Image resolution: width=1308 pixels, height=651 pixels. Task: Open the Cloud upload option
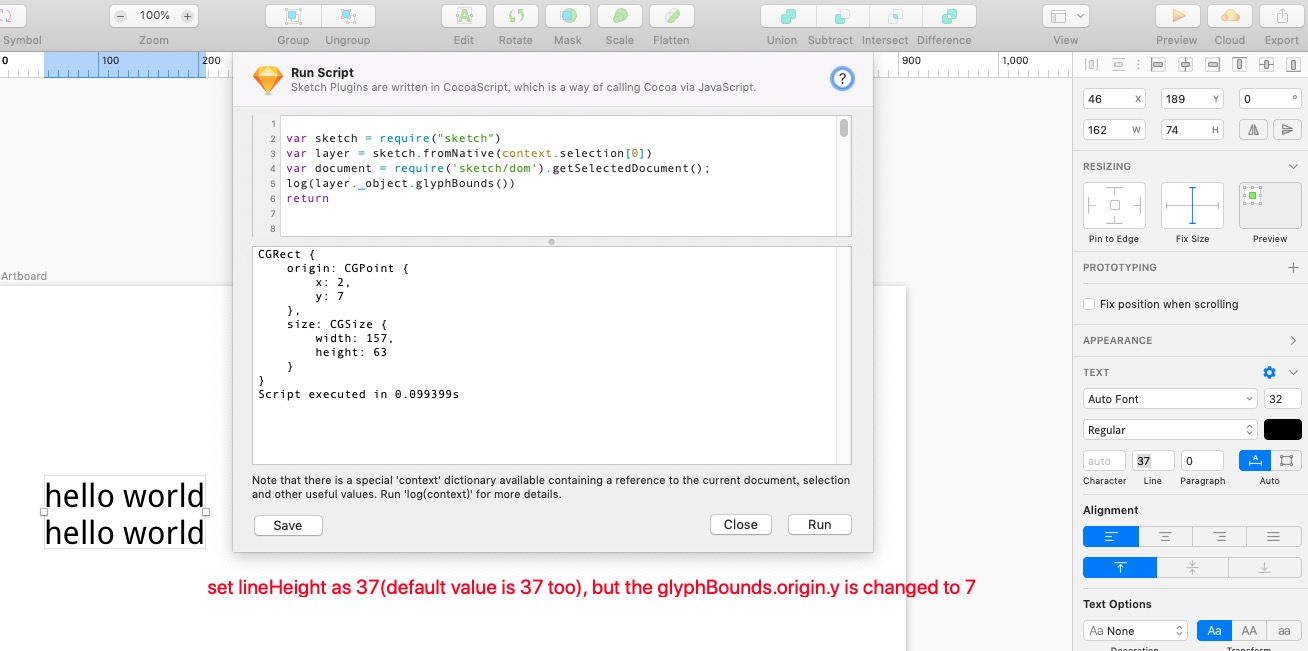click(x=1230, y=16)
